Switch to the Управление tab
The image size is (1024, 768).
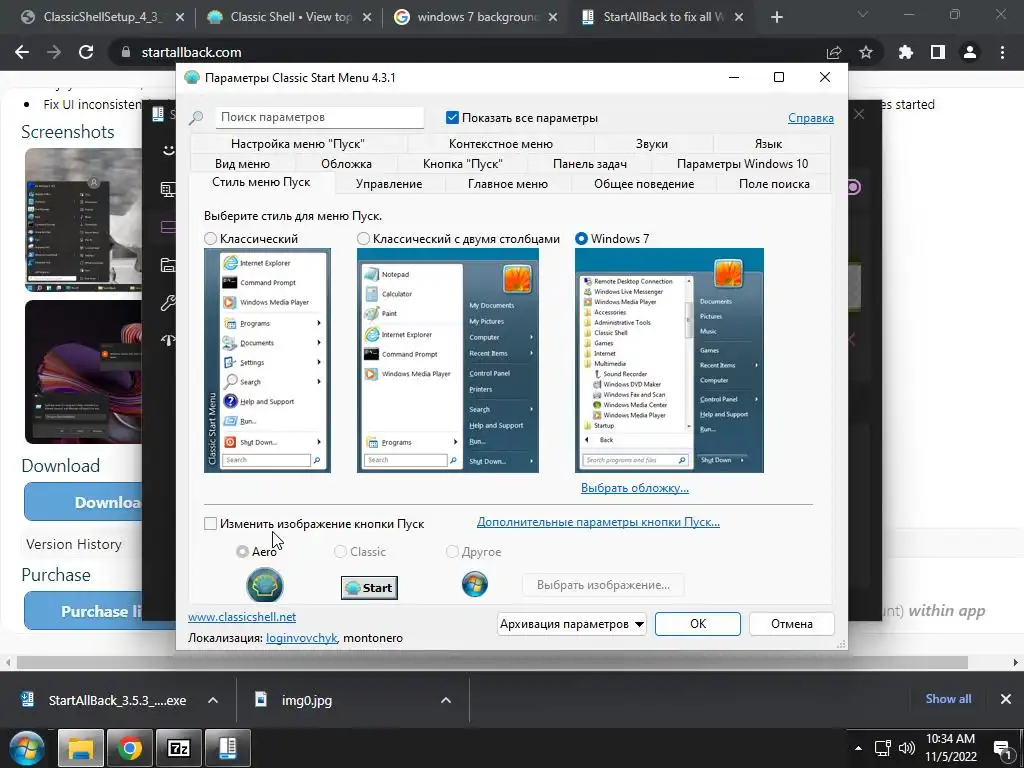389,184
